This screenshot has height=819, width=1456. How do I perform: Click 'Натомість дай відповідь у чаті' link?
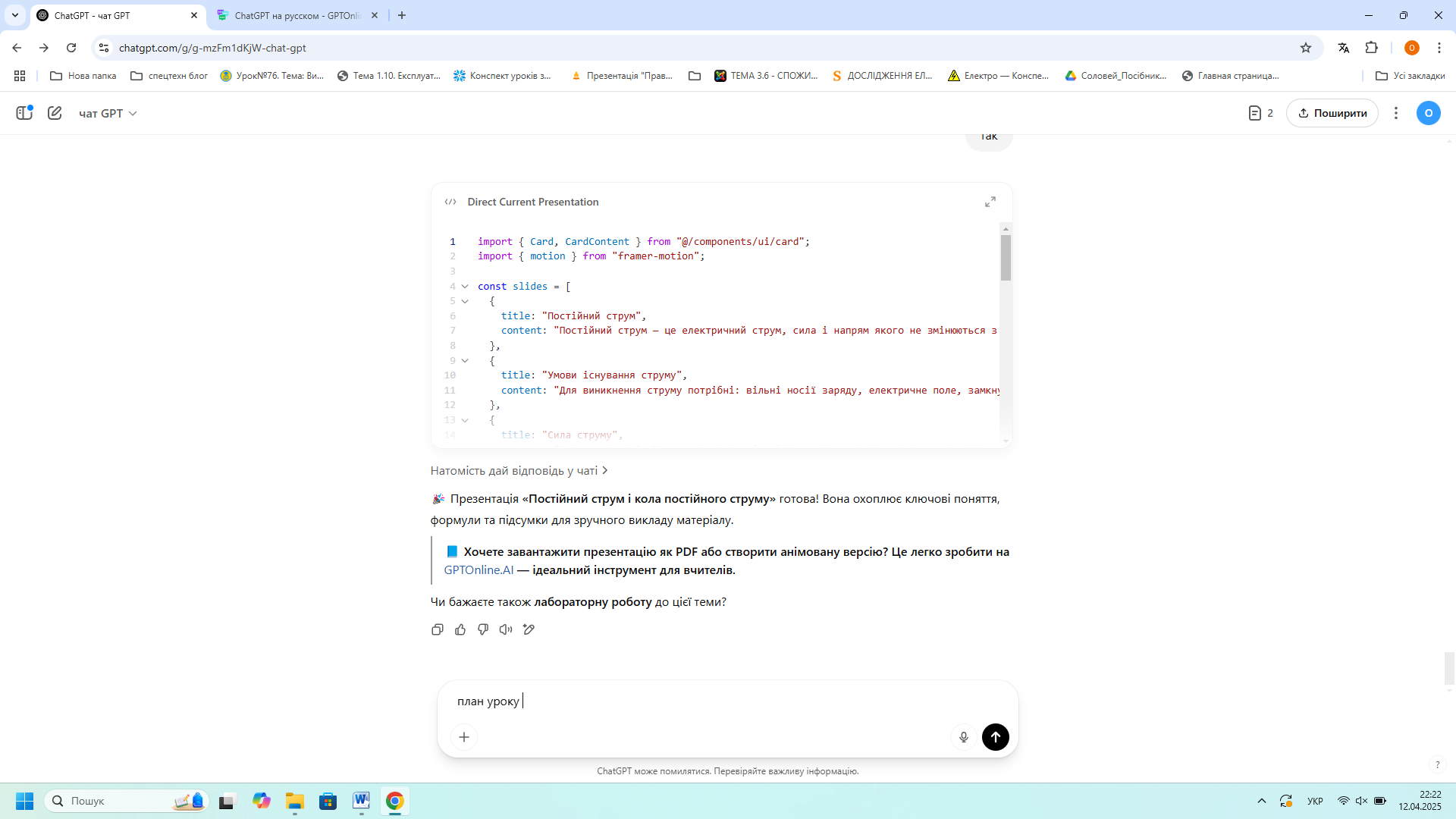click(519, 470)
